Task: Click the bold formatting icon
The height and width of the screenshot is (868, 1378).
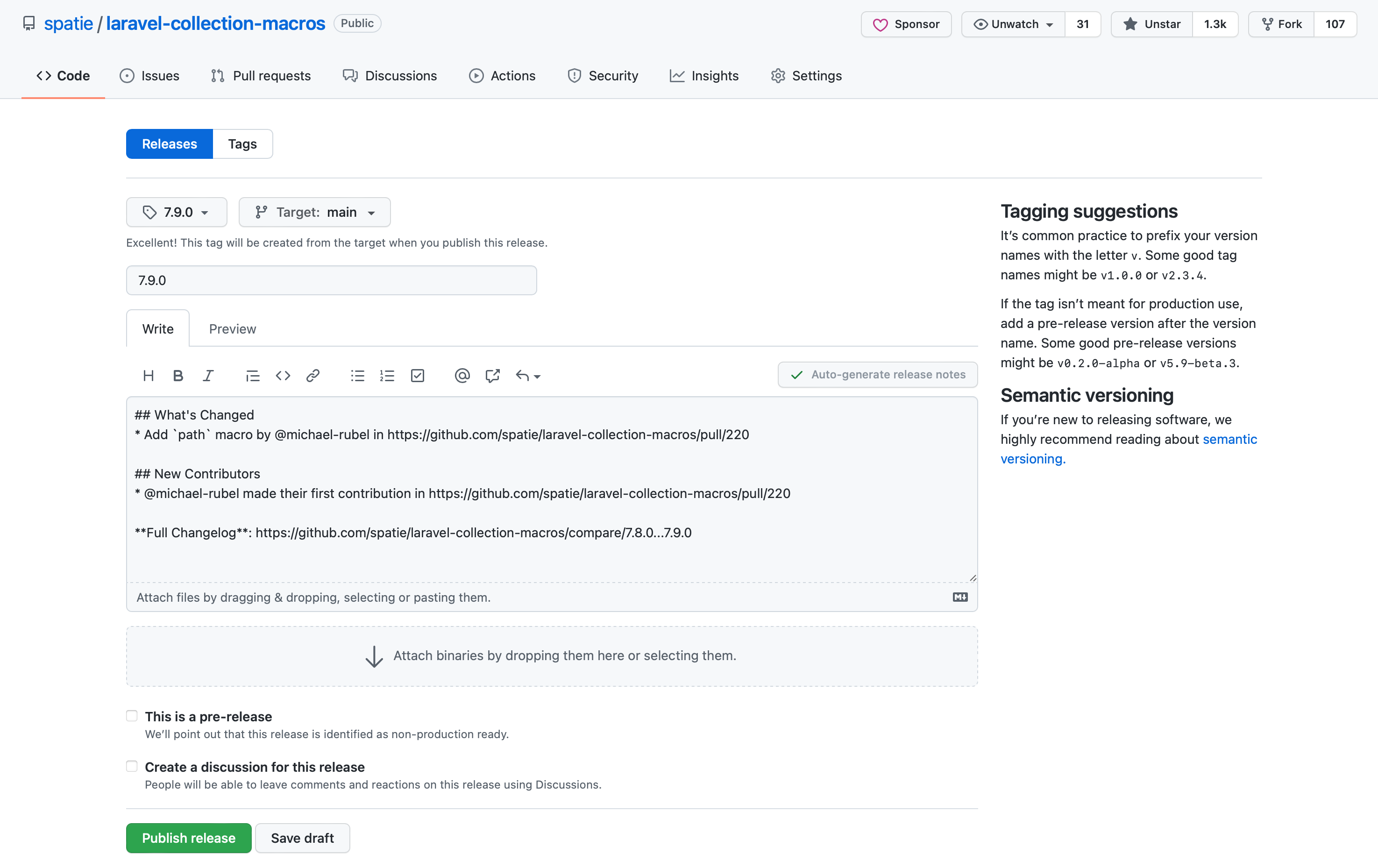Action: [x=178, y=375]
